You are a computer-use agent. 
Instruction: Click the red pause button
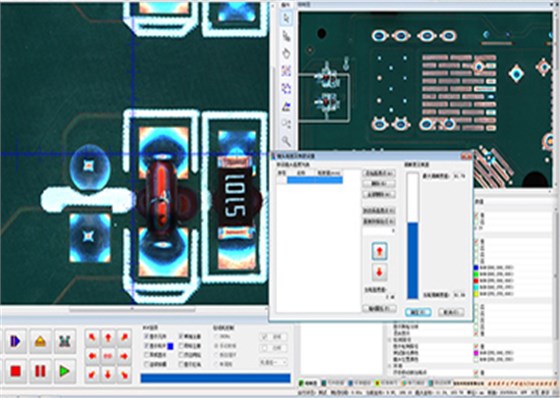(40, 371)
